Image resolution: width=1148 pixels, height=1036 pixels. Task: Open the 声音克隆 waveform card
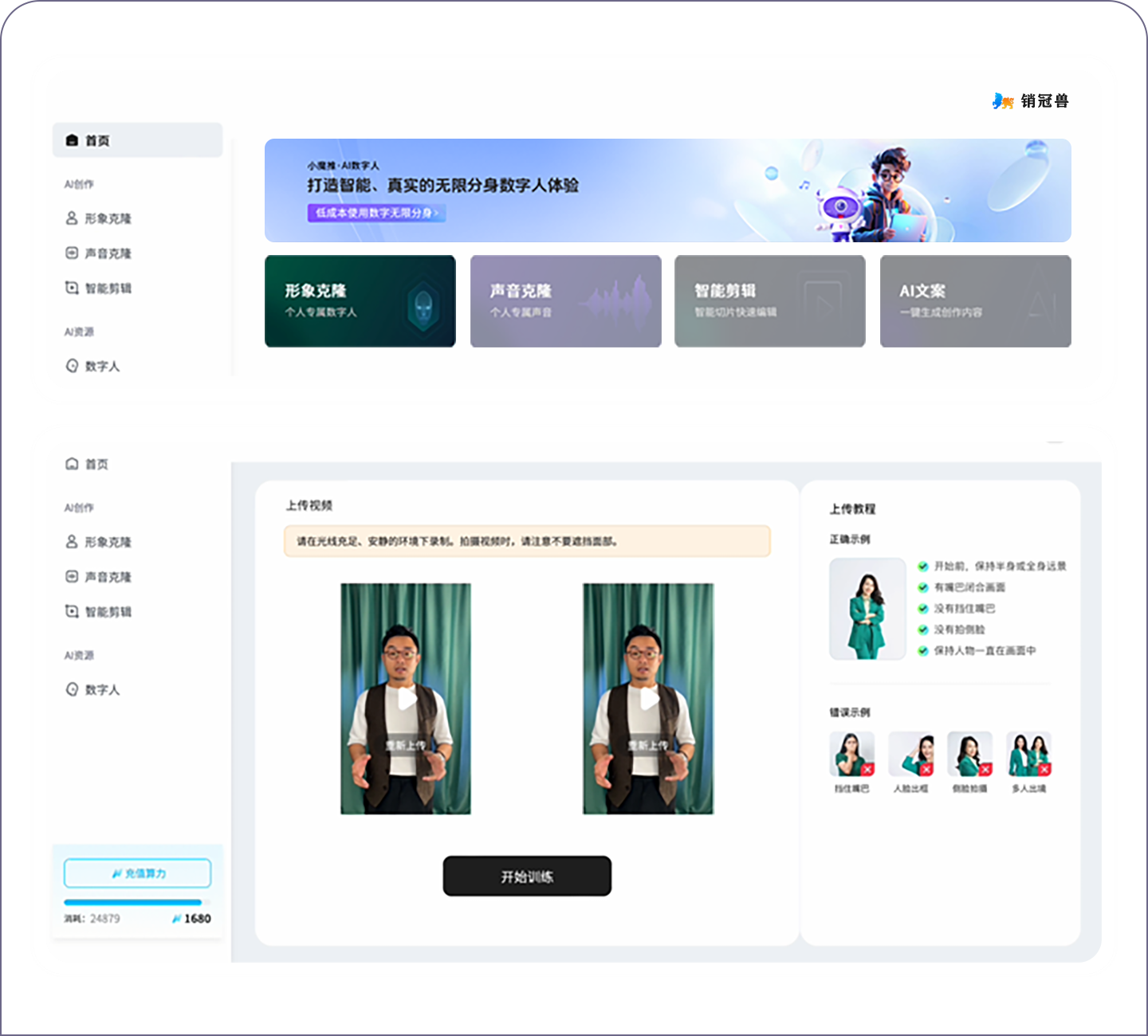pyautogui.click(x=565, y=301)
